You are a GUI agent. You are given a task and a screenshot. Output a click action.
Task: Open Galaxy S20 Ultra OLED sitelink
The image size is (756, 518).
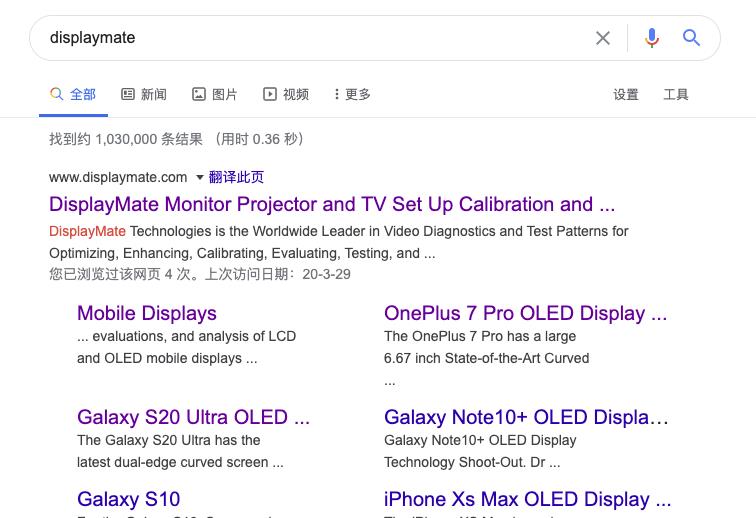pos(193,417)
